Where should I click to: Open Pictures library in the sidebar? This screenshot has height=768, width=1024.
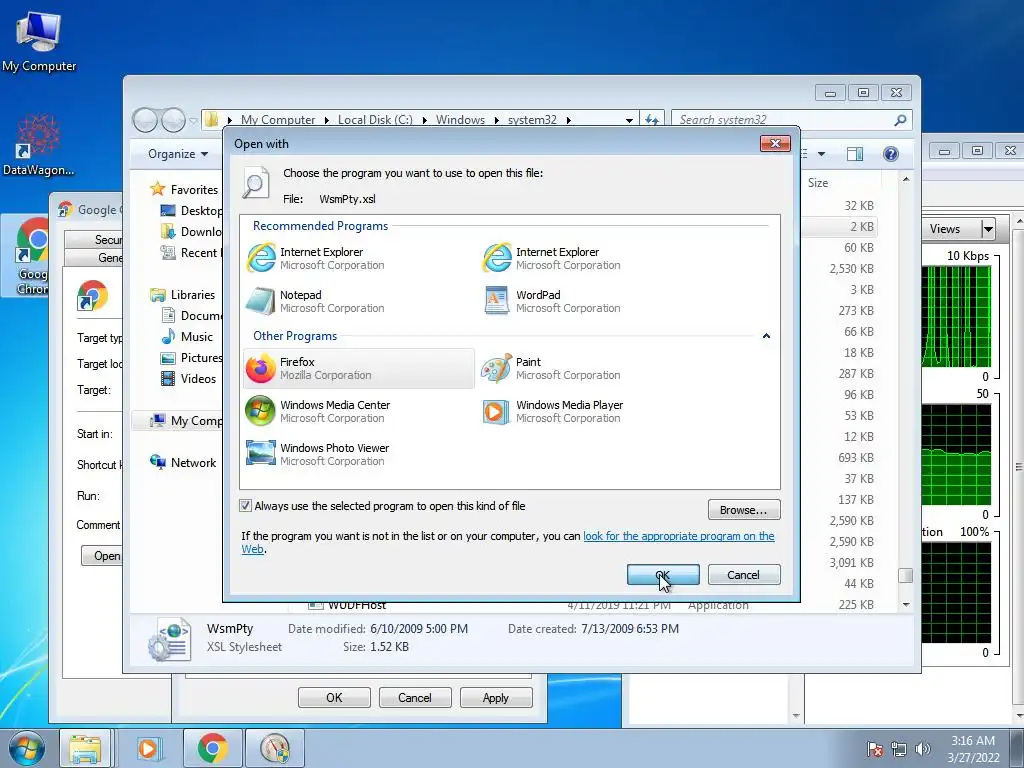pos(201,357)
